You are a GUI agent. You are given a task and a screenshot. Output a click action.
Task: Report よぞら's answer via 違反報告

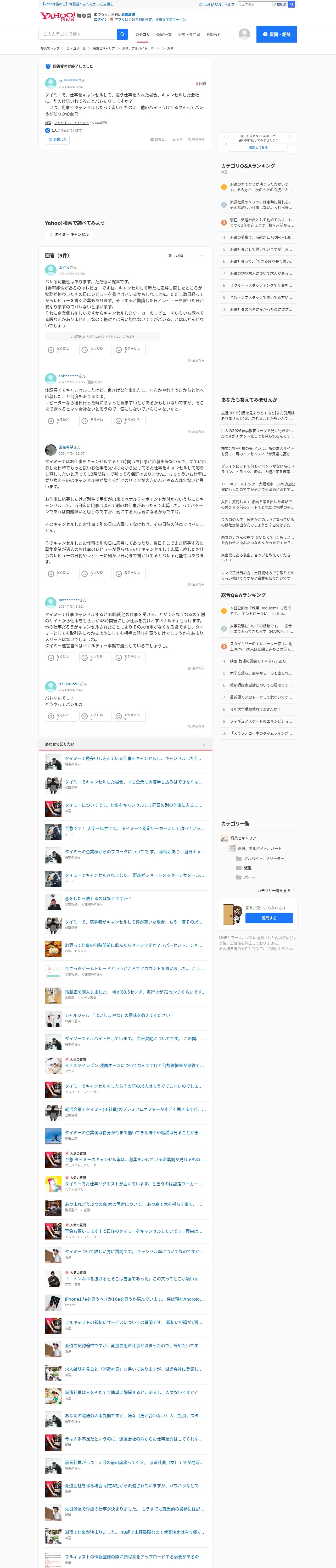[x=196, y=360]
